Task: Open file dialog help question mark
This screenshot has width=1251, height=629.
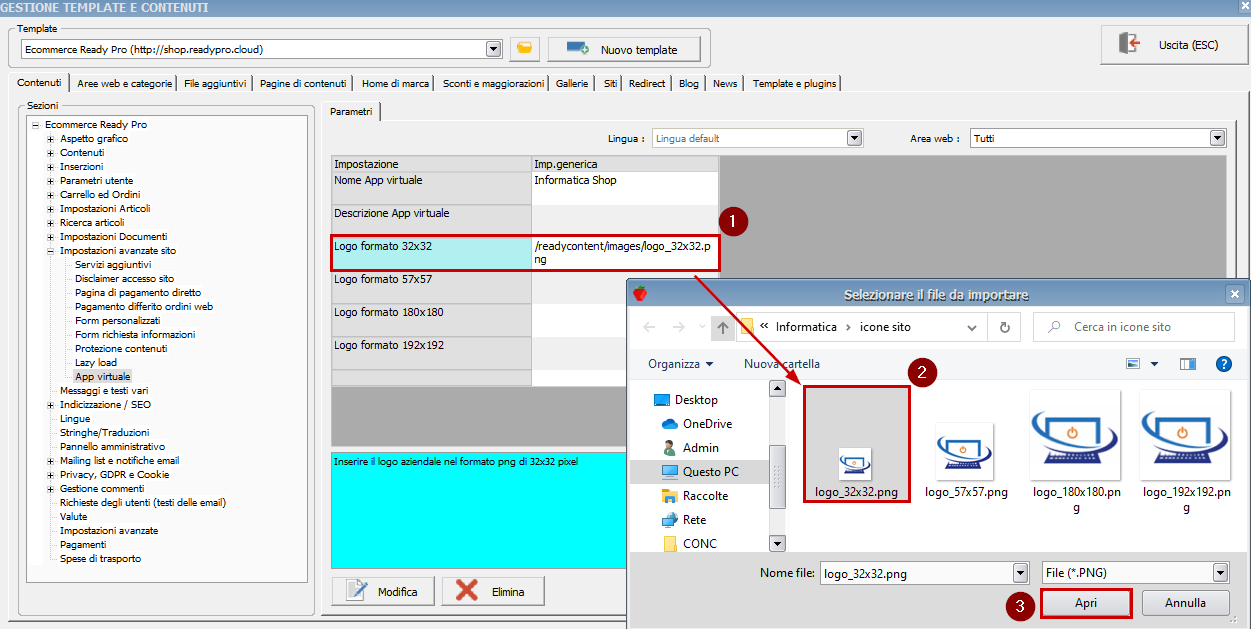Action: (1224, 364)
